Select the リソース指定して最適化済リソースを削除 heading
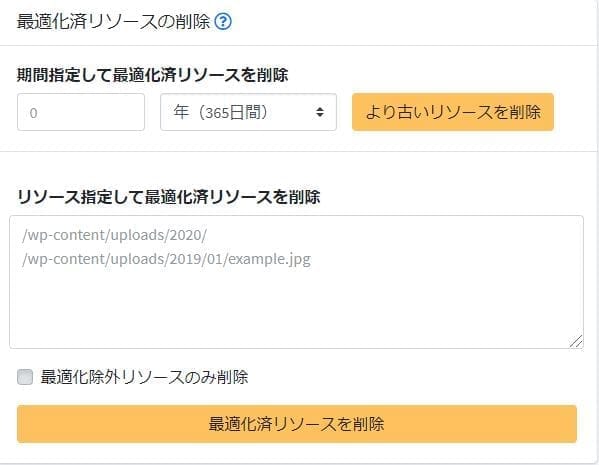599x465 pixels. 168,197
